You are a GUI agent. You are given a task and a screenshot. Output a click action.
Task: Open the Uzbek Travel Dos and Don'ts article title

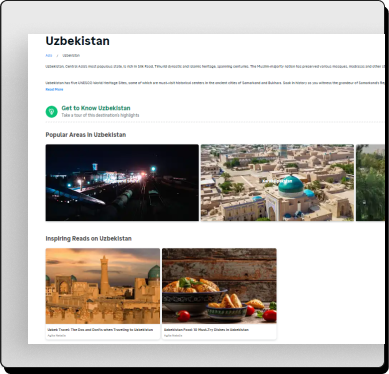pos(100,330)
